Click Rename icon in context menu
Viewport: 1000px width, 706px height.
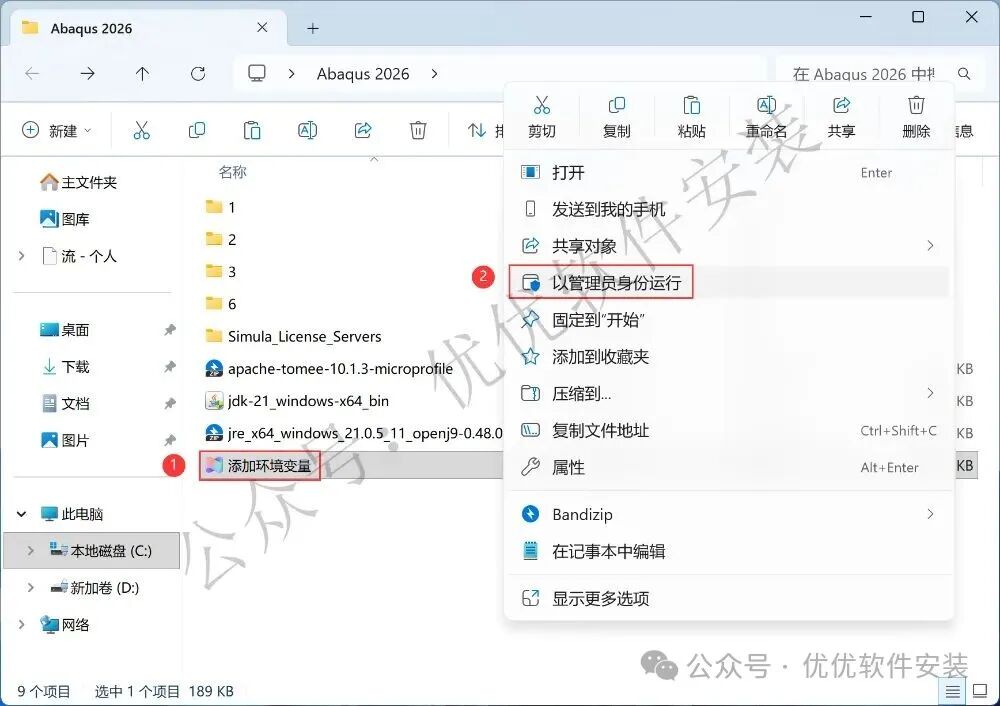pyautogui.click(x=766, y=105)
